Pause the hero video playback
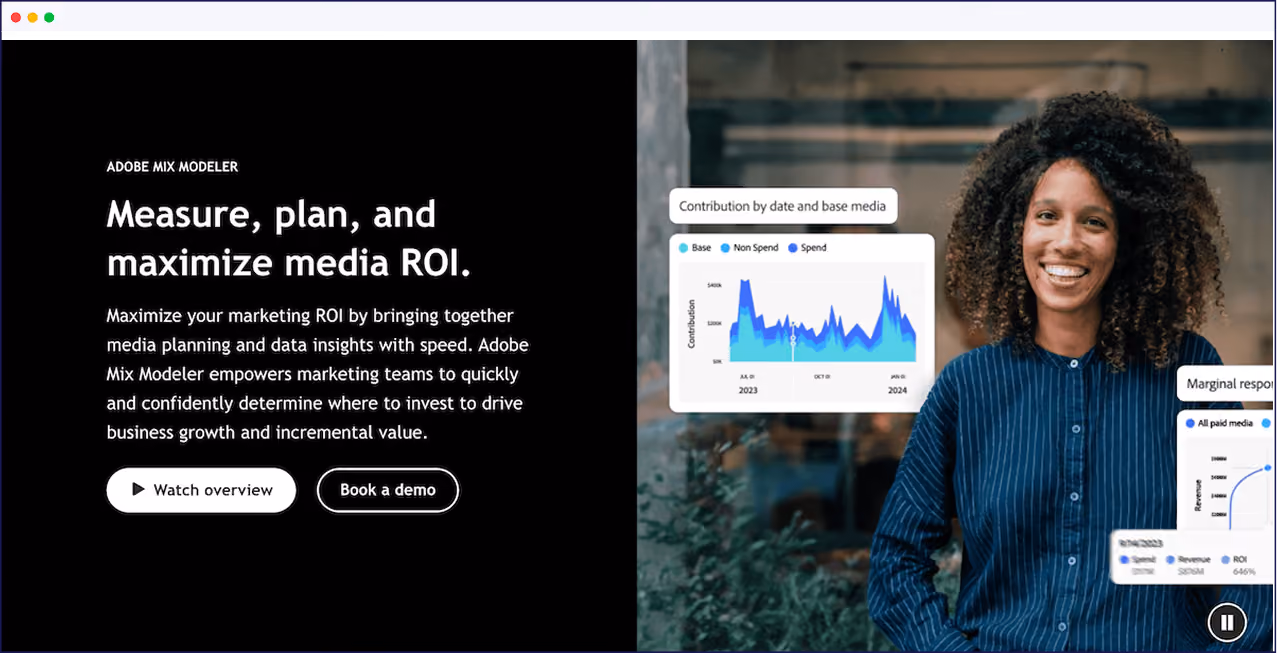Image resolution: width=1277 pixels, height=653 pixels. pyautogui.click(x=1227, y=622)
